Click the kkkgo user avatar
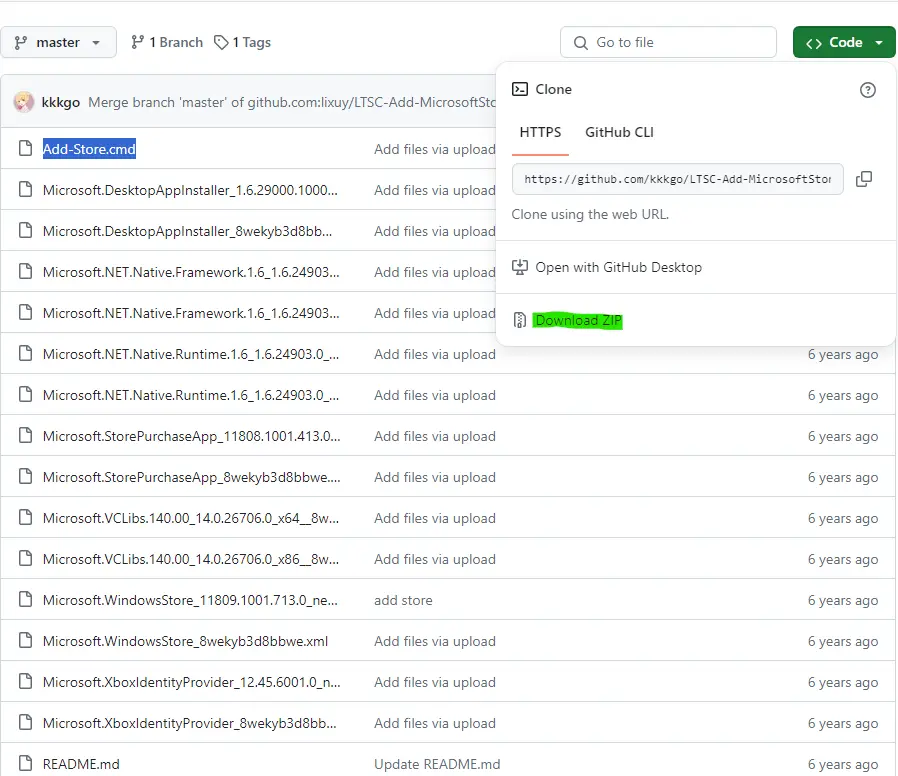 coord(23,102)
